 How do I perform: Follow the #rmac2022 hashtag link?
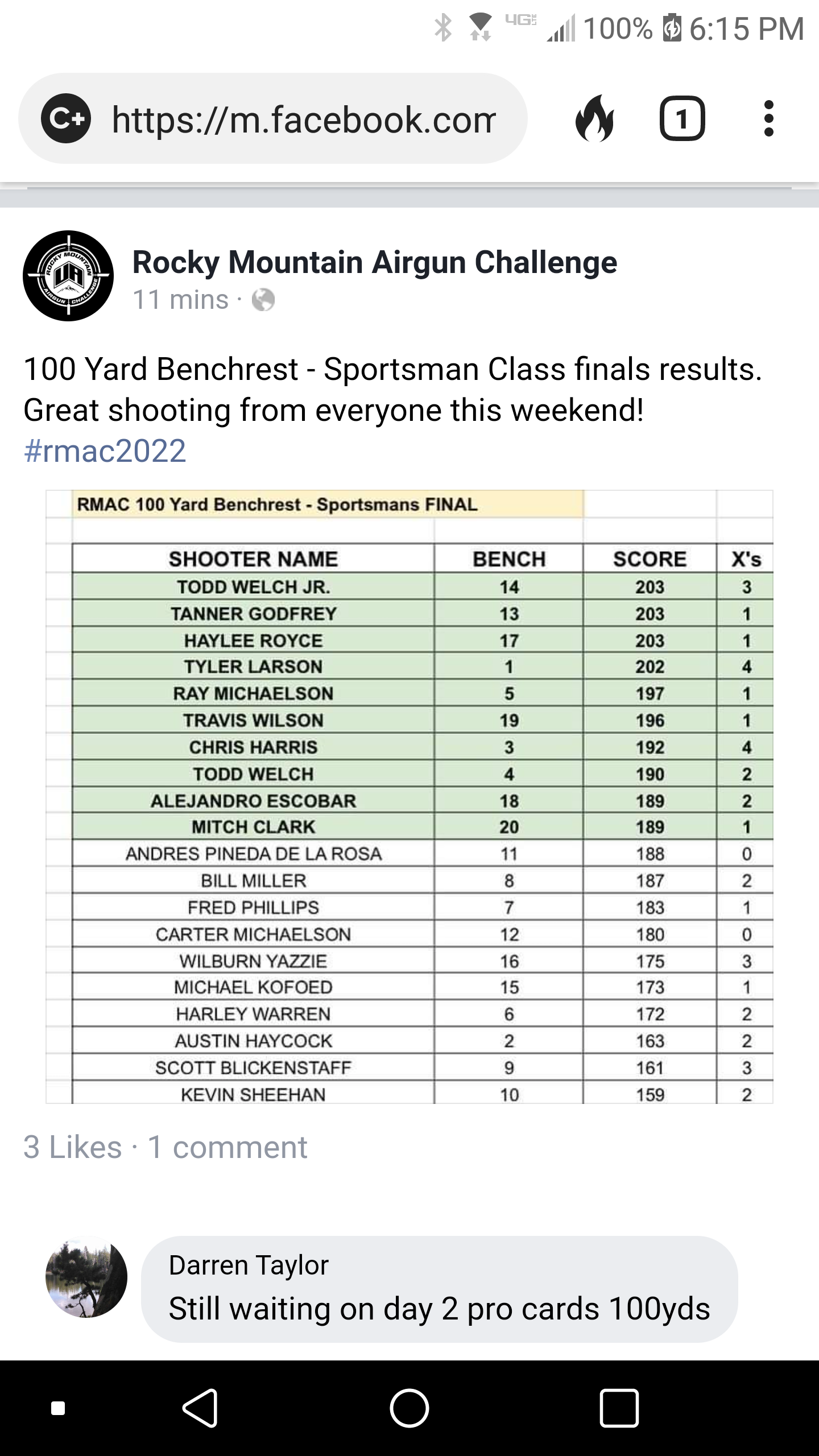[x=105, y=451]
